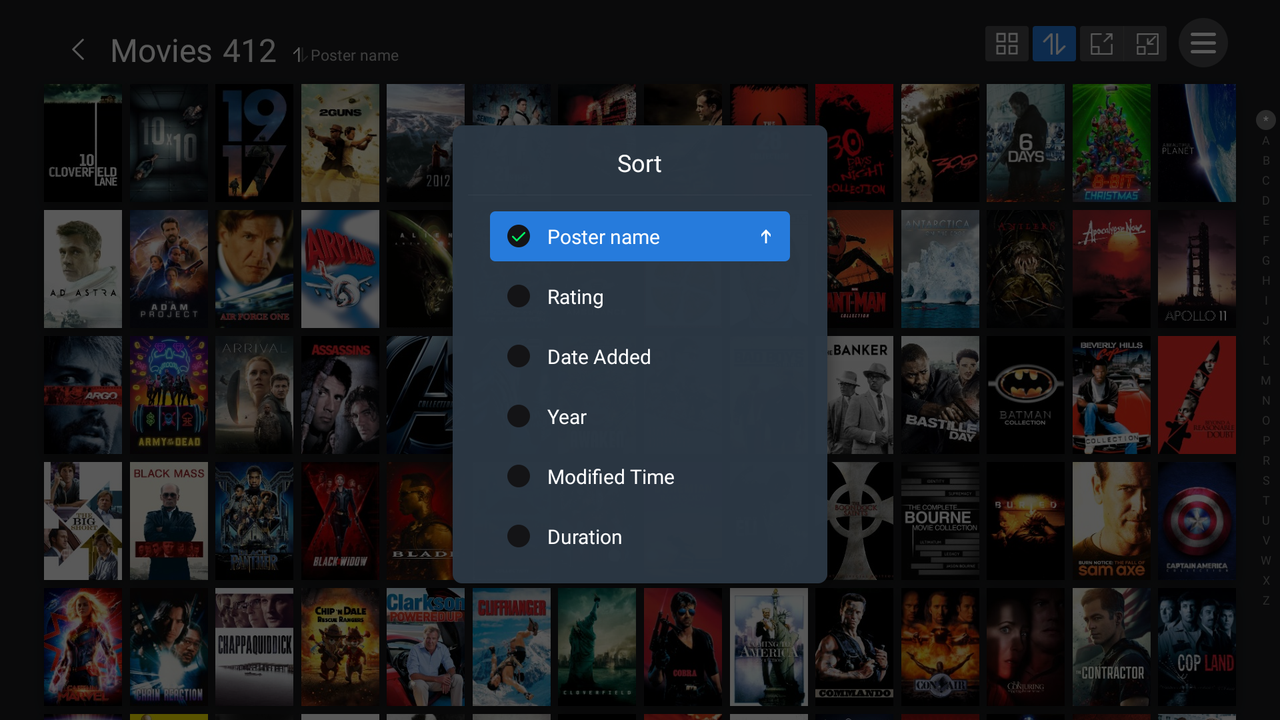Open the Air Force One poster
The width and height of the screenshot is (1280, 720).
pyautogui.click(x=255, y=269)
